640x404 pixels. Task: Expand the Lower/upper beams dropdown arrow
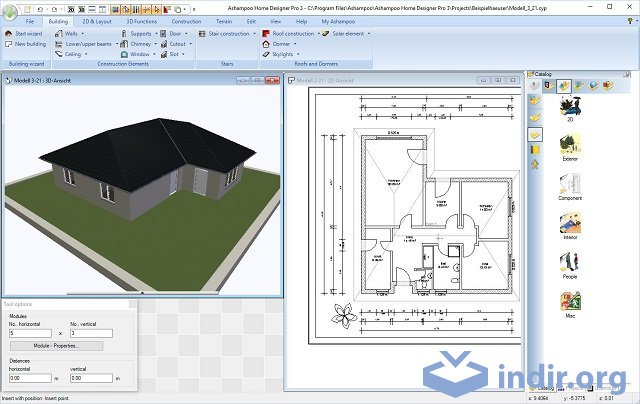click(x=117, y=44)
